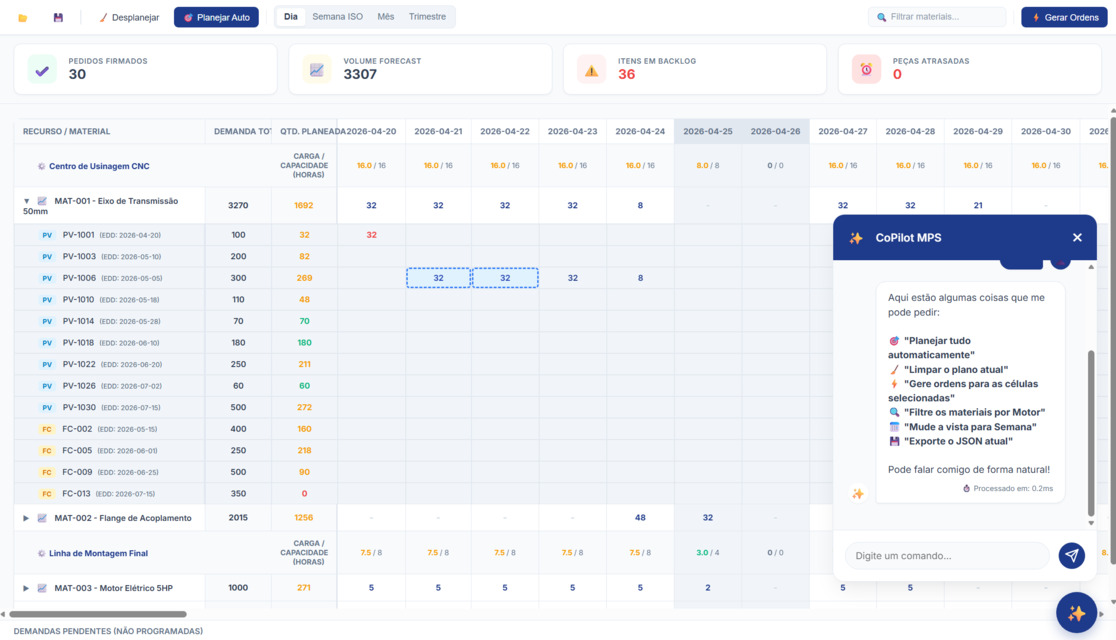Image resolution: width=1116 pixels, height=640 pixels.
Task: Send the CoPilot command with paper-plane icon
Action: [x=1071, y=555]
